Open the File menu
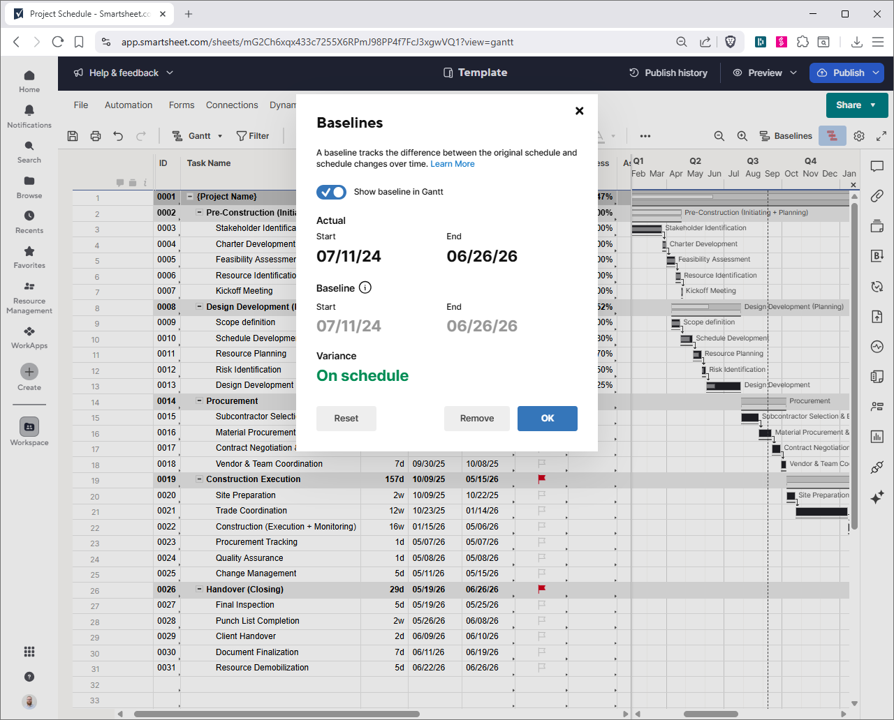The width and height of the screenshot is (894, 720). pos(81,105)
